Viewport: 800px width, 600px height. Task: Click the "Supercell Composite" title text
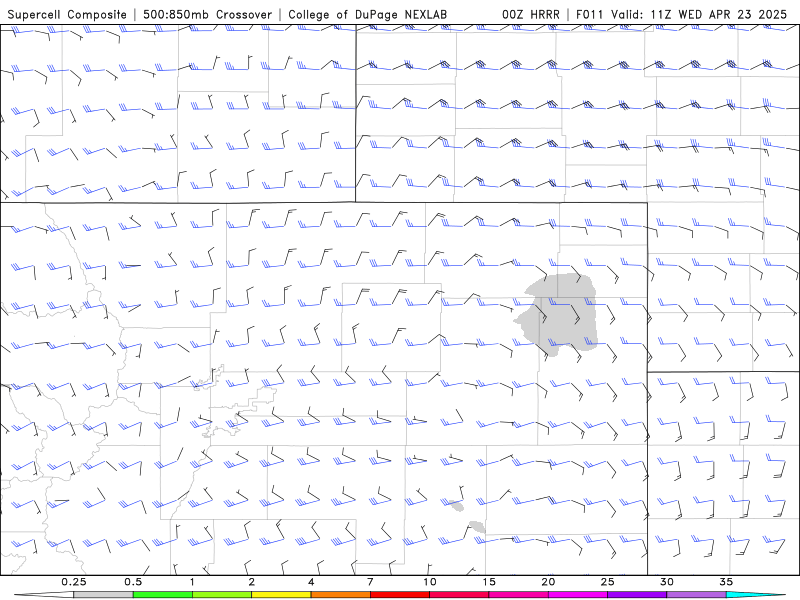[x=67, y=14]
